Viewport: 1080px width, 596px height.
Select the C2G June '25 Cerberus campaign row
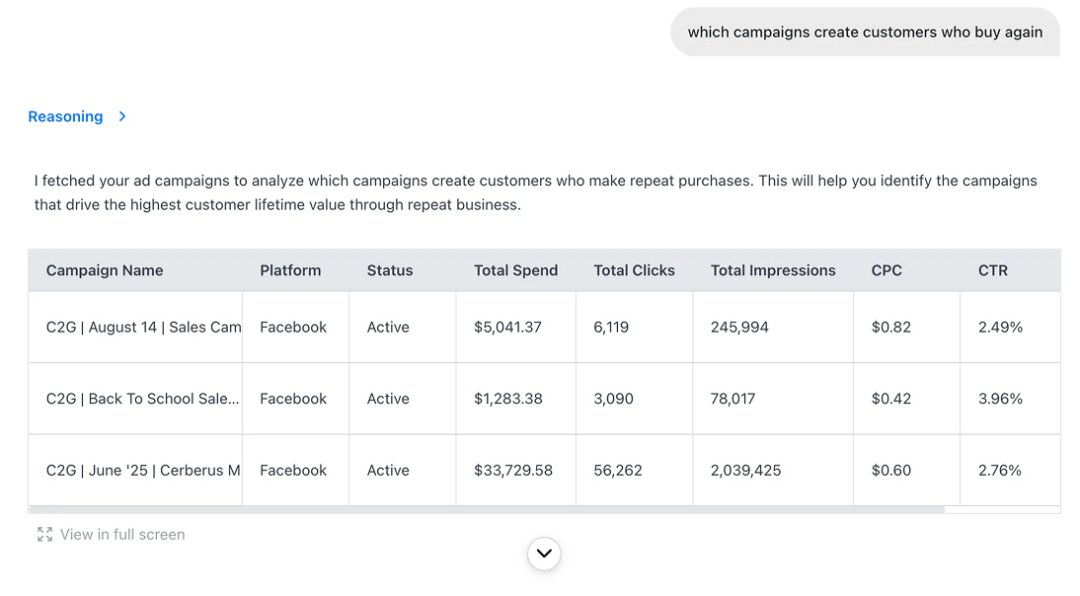click(141, 470)
